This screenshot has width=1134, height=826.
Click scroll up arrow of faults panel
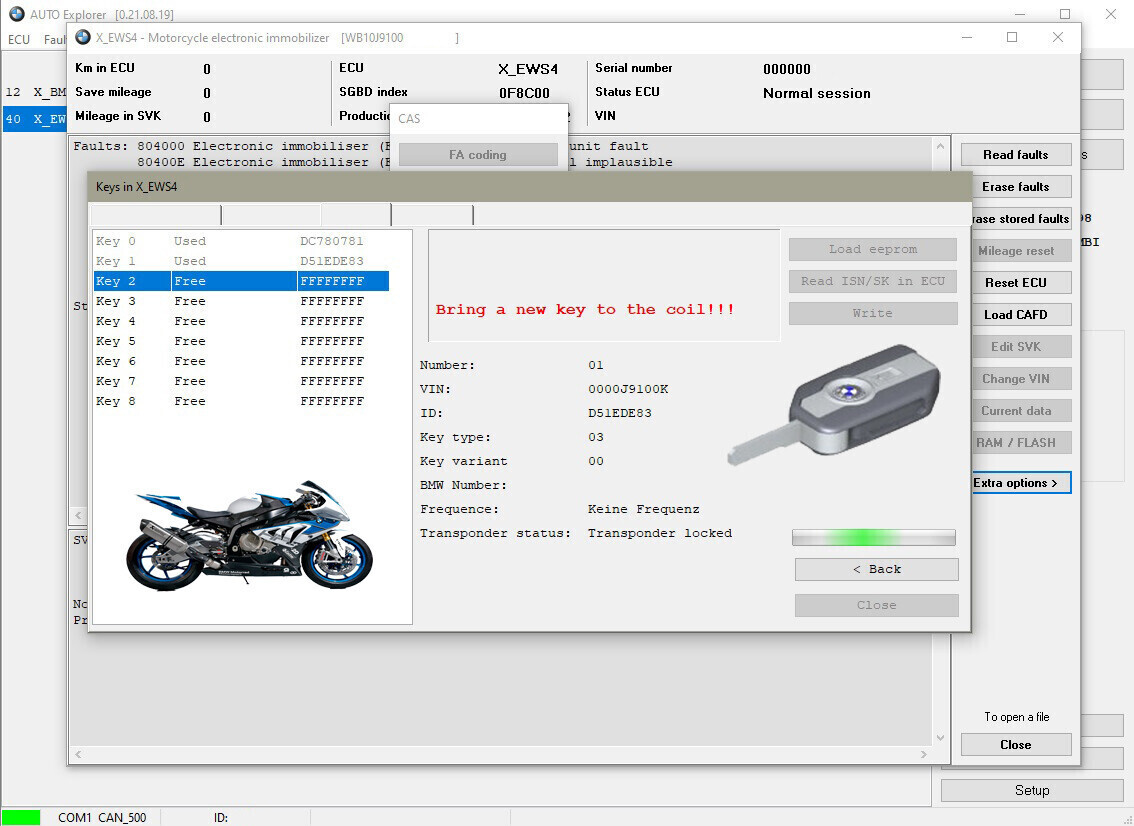tap(940, 146)
